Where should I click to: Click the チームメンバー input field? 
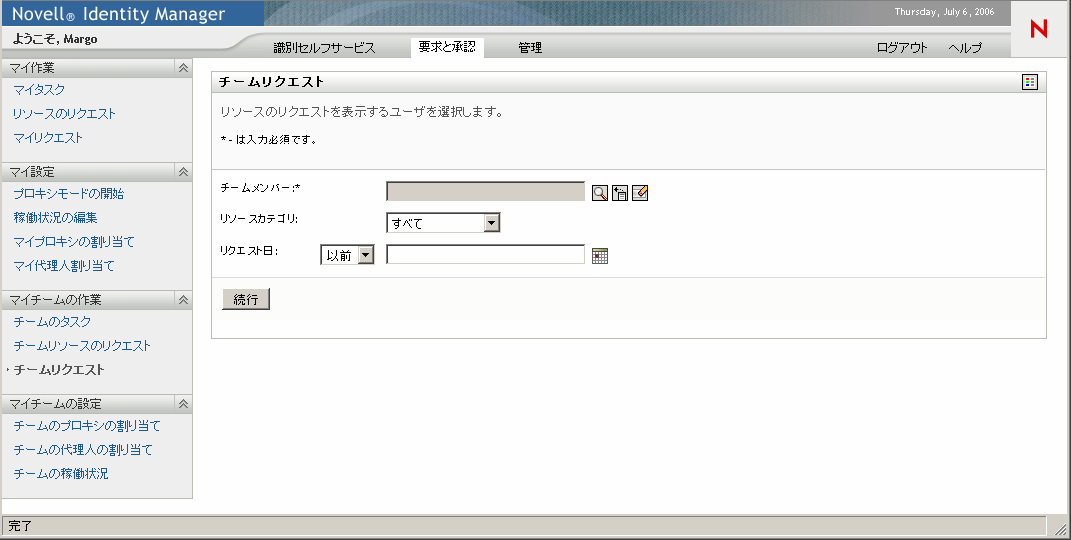486,191
